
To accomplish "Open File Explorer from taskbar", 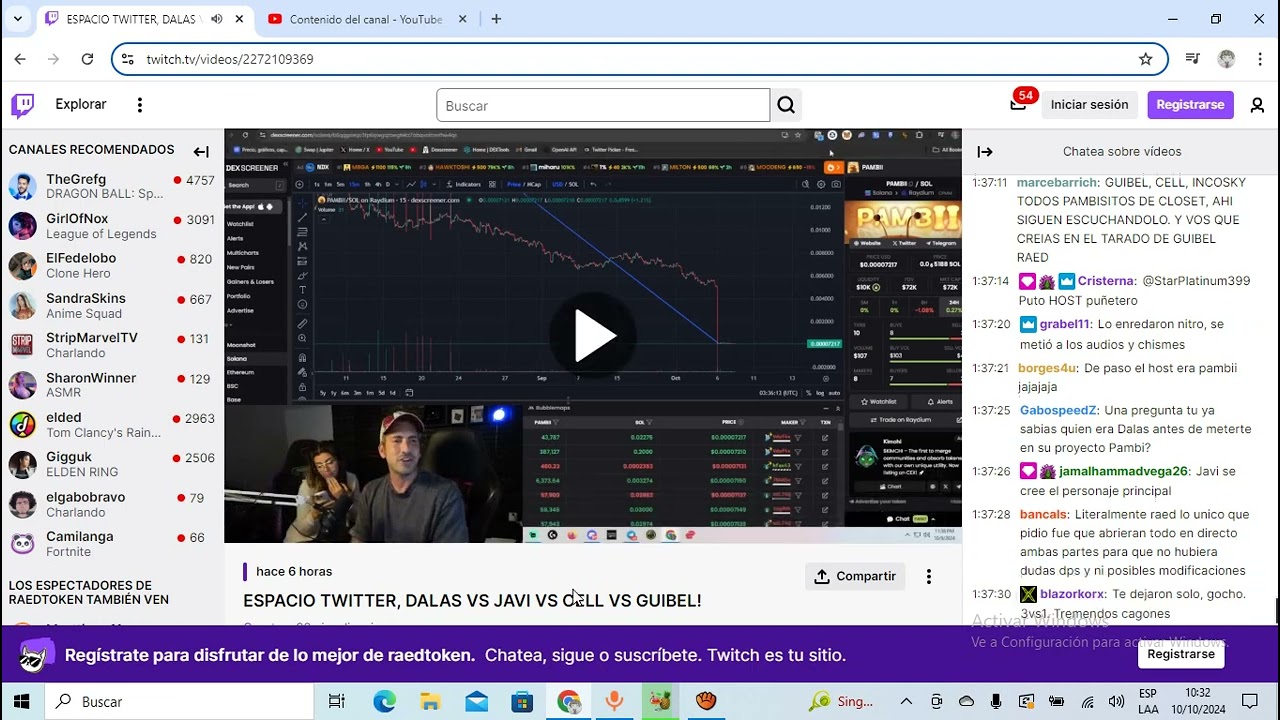I will tap(431, 701).
